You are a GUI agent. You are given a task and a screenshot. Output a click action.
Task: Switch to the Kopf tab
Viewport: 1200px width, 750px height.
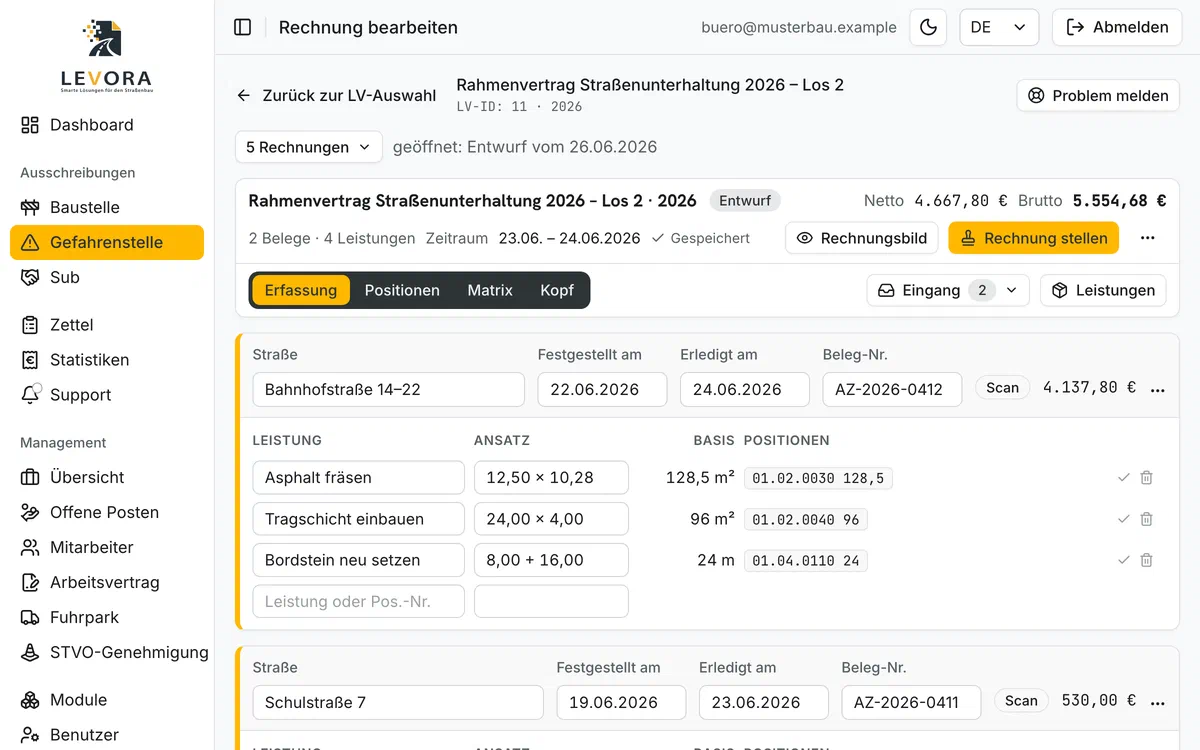coord(557,290)
